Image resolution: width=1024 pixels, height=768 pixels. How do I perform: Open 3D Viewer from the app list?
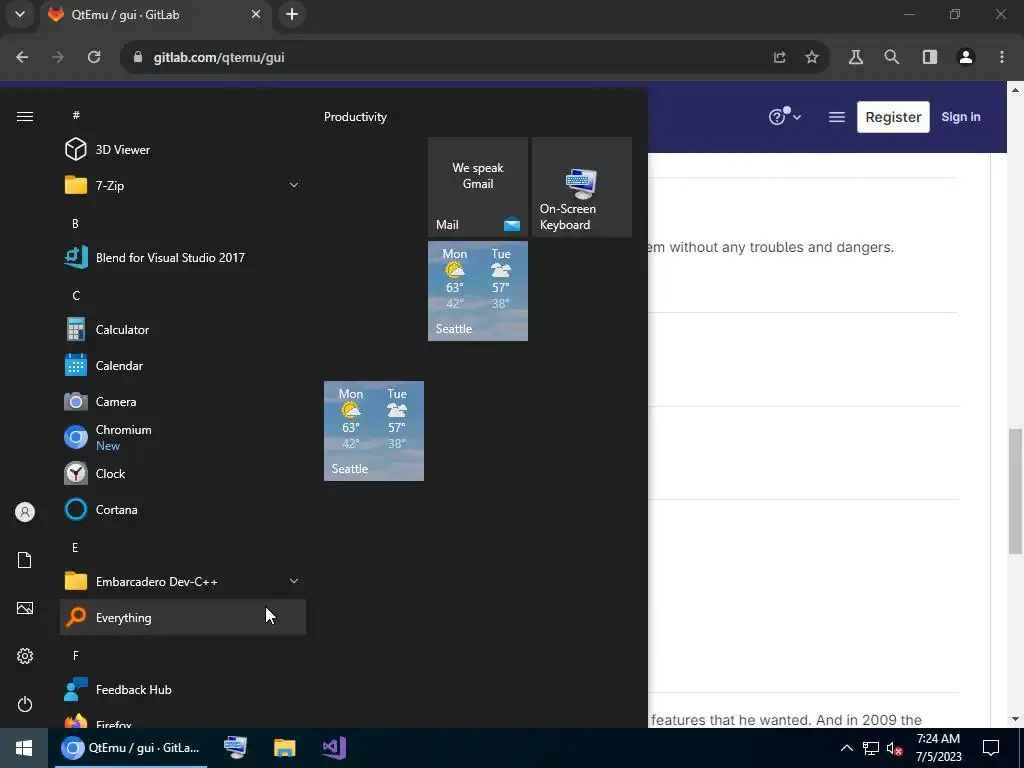(183, 150)
